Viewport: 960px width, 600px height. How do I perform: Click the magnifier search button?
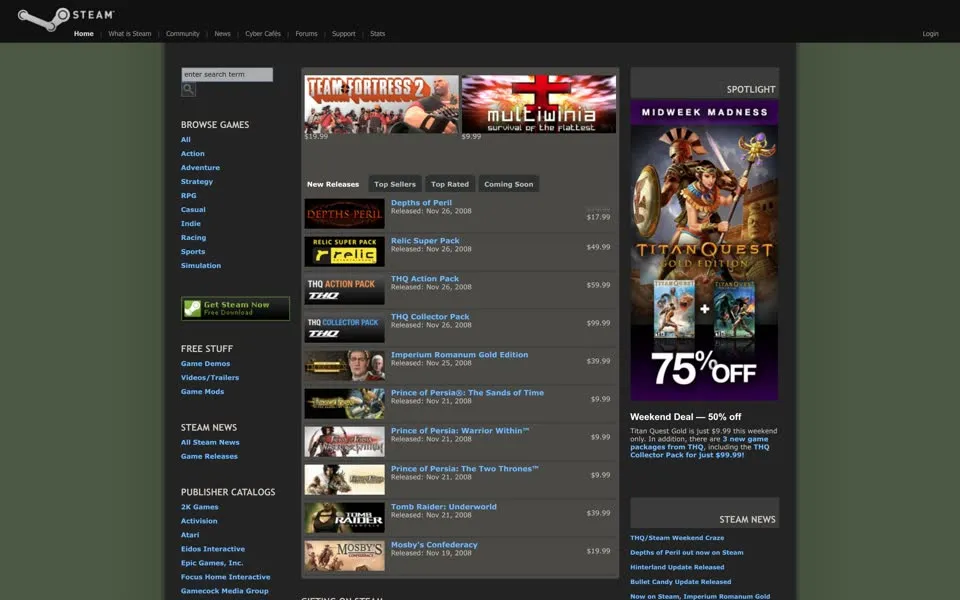(x=189, y=89)
